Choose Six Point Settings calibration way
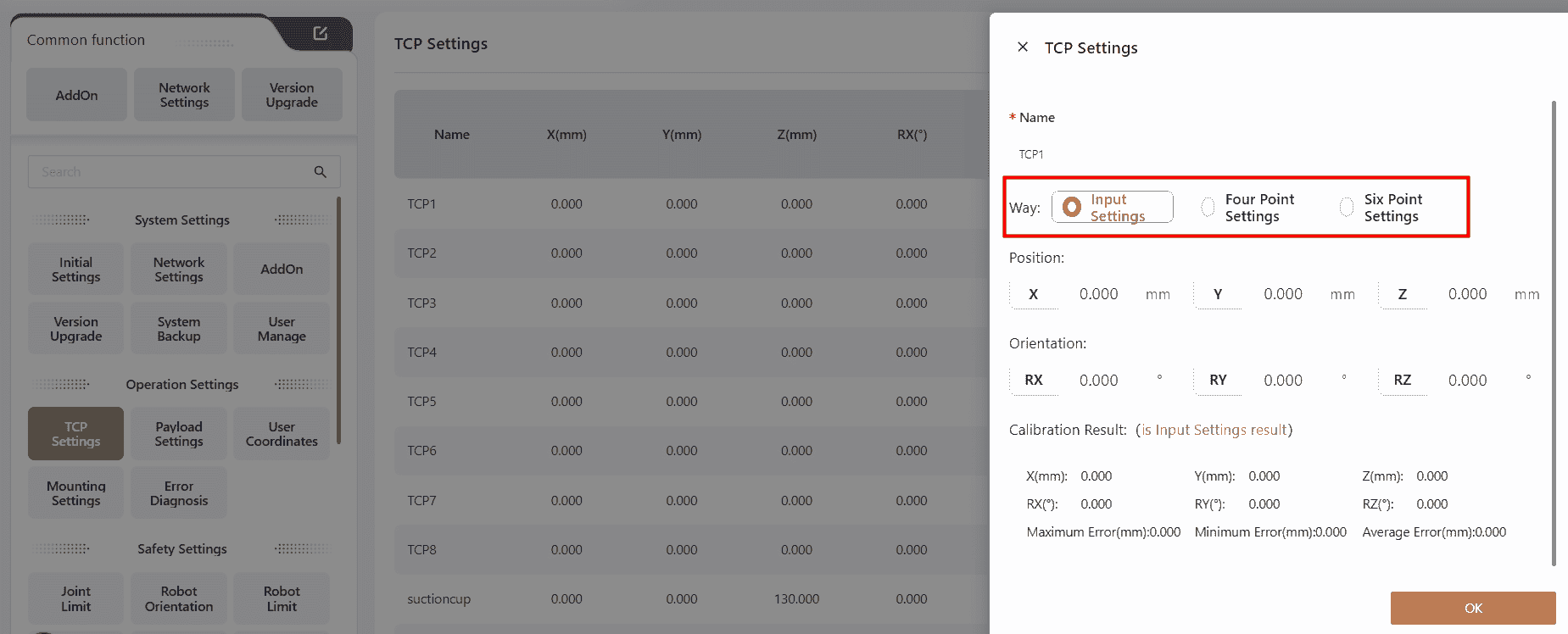 click(1347, 208)
